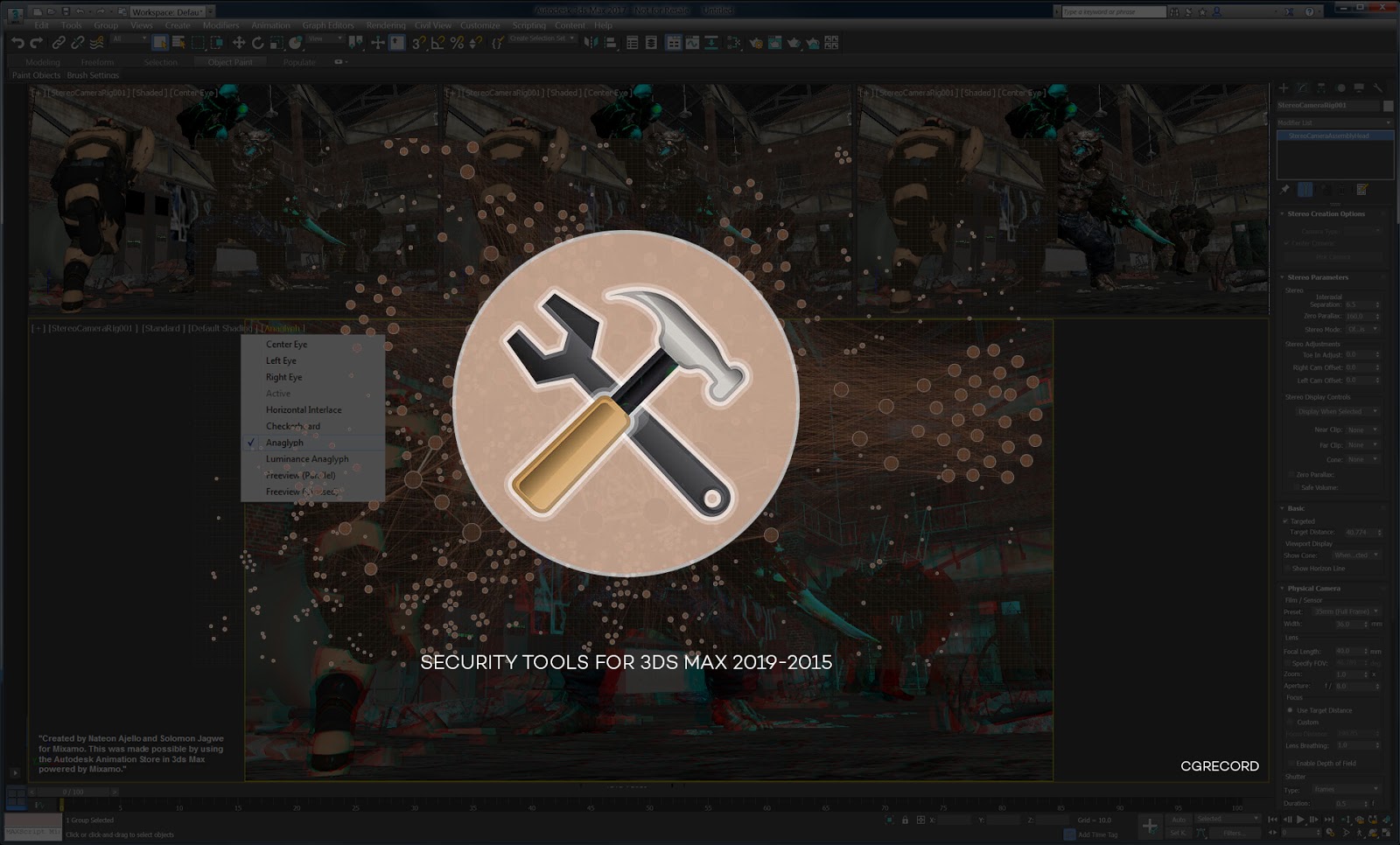
Task: Click the Add Time Tag label
Action: pos(1098,835)
